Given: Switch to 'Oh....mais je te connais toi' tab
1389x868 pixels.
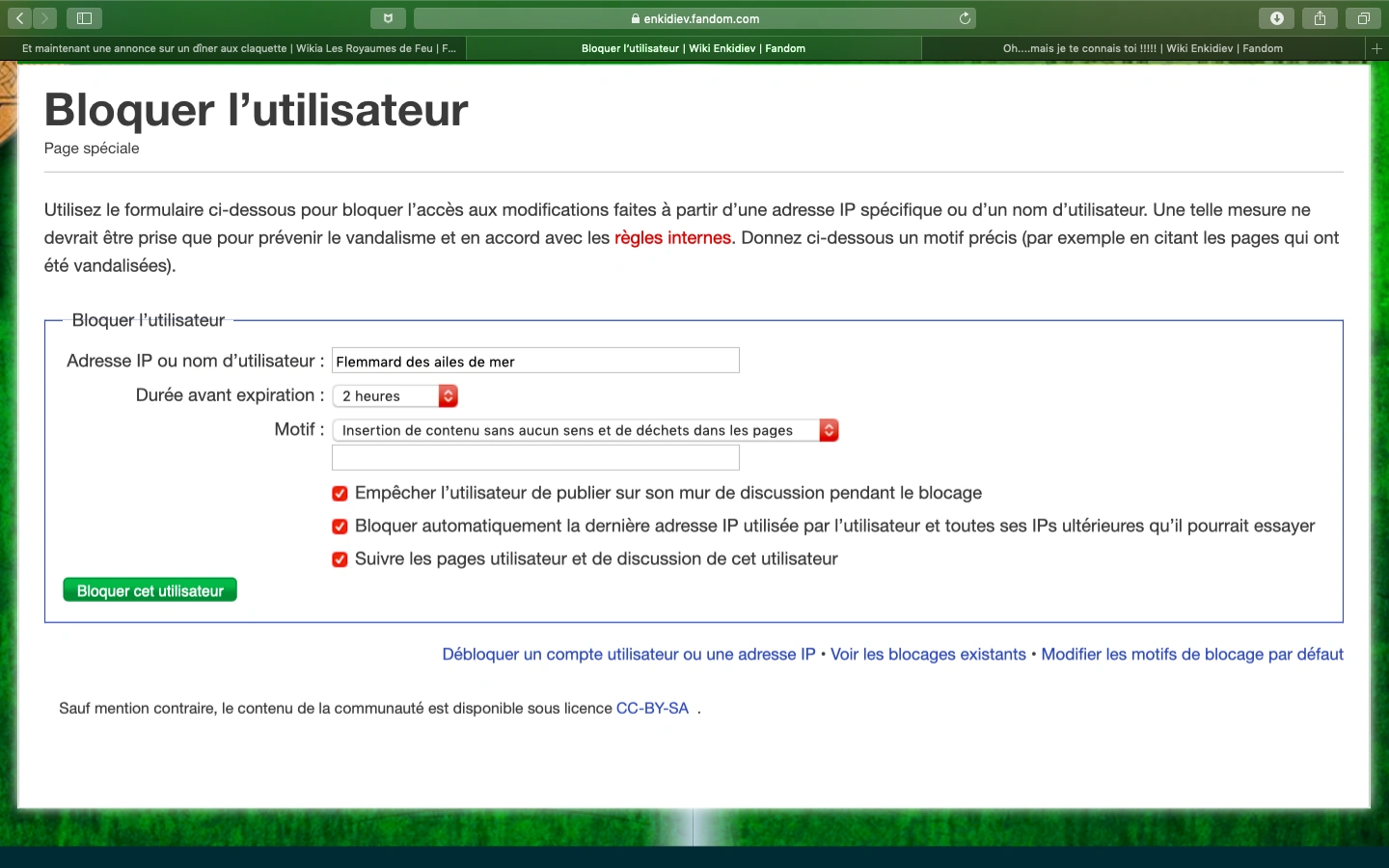Looking at the screenshot, I should click(1142, 48).
